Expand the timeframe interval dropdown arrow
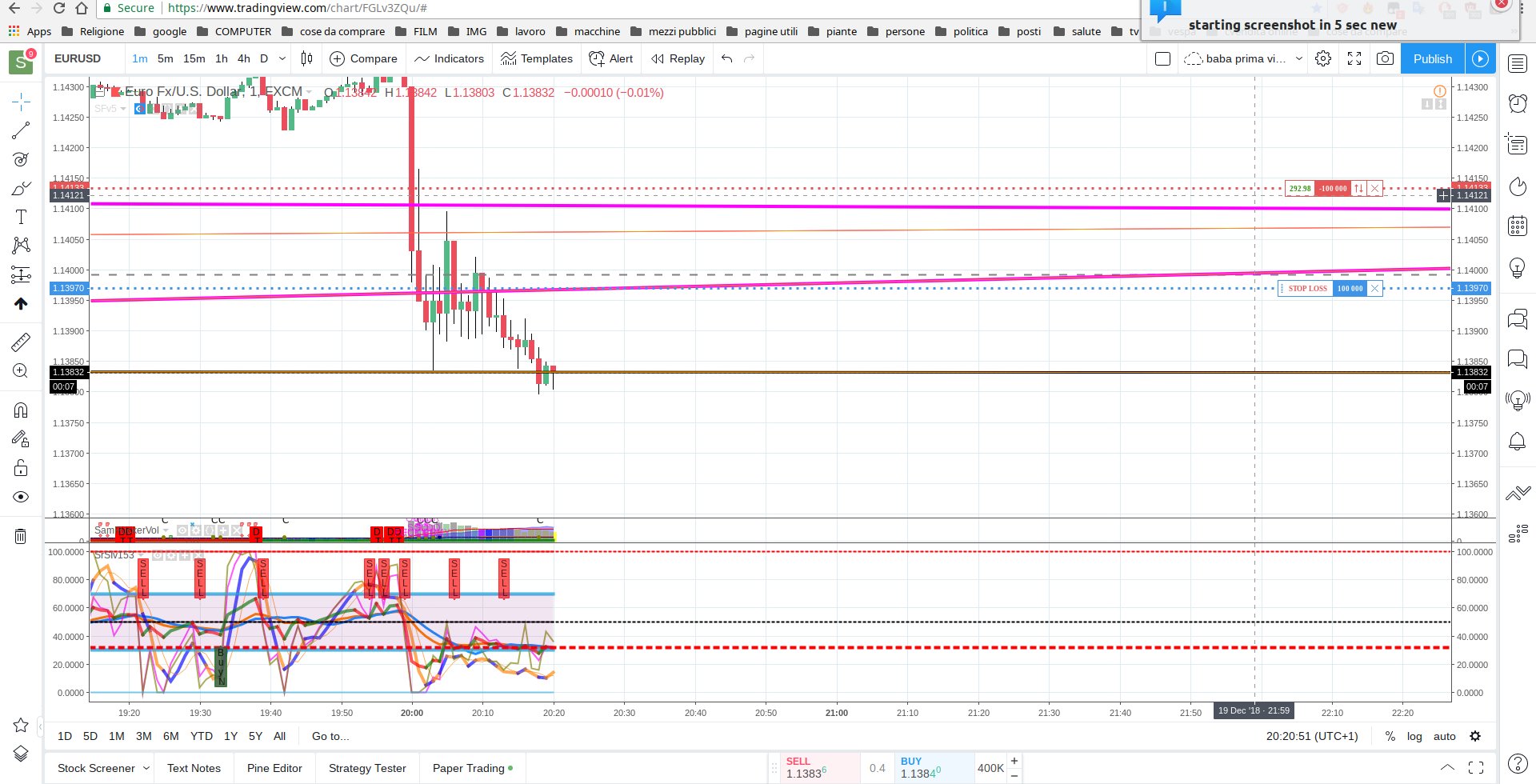This screenshot has width=1536, height=784. tap(282, 58)
